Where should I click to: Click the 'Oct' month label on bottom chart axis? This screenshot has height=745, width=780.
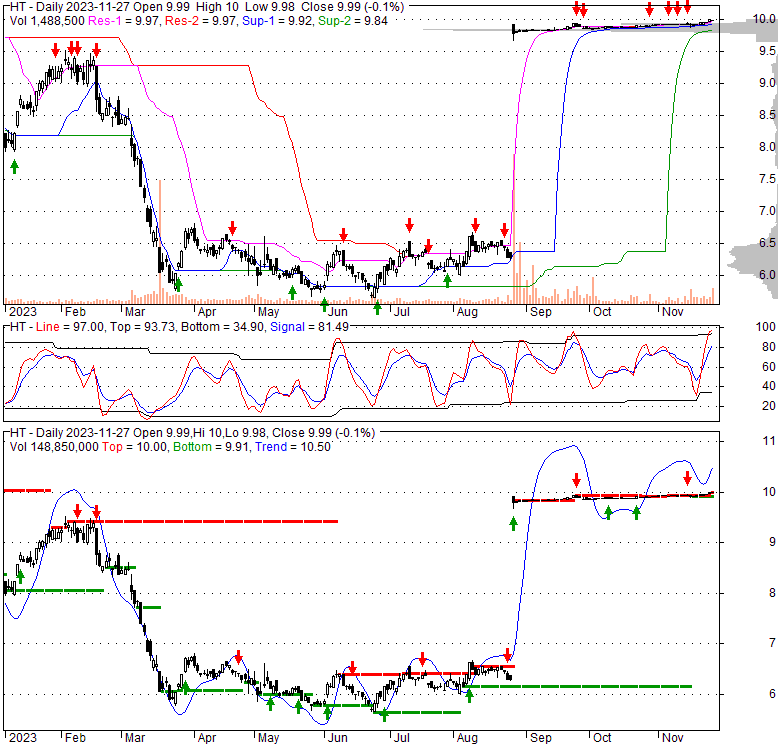pyautogui.click(x=602, y=738)
